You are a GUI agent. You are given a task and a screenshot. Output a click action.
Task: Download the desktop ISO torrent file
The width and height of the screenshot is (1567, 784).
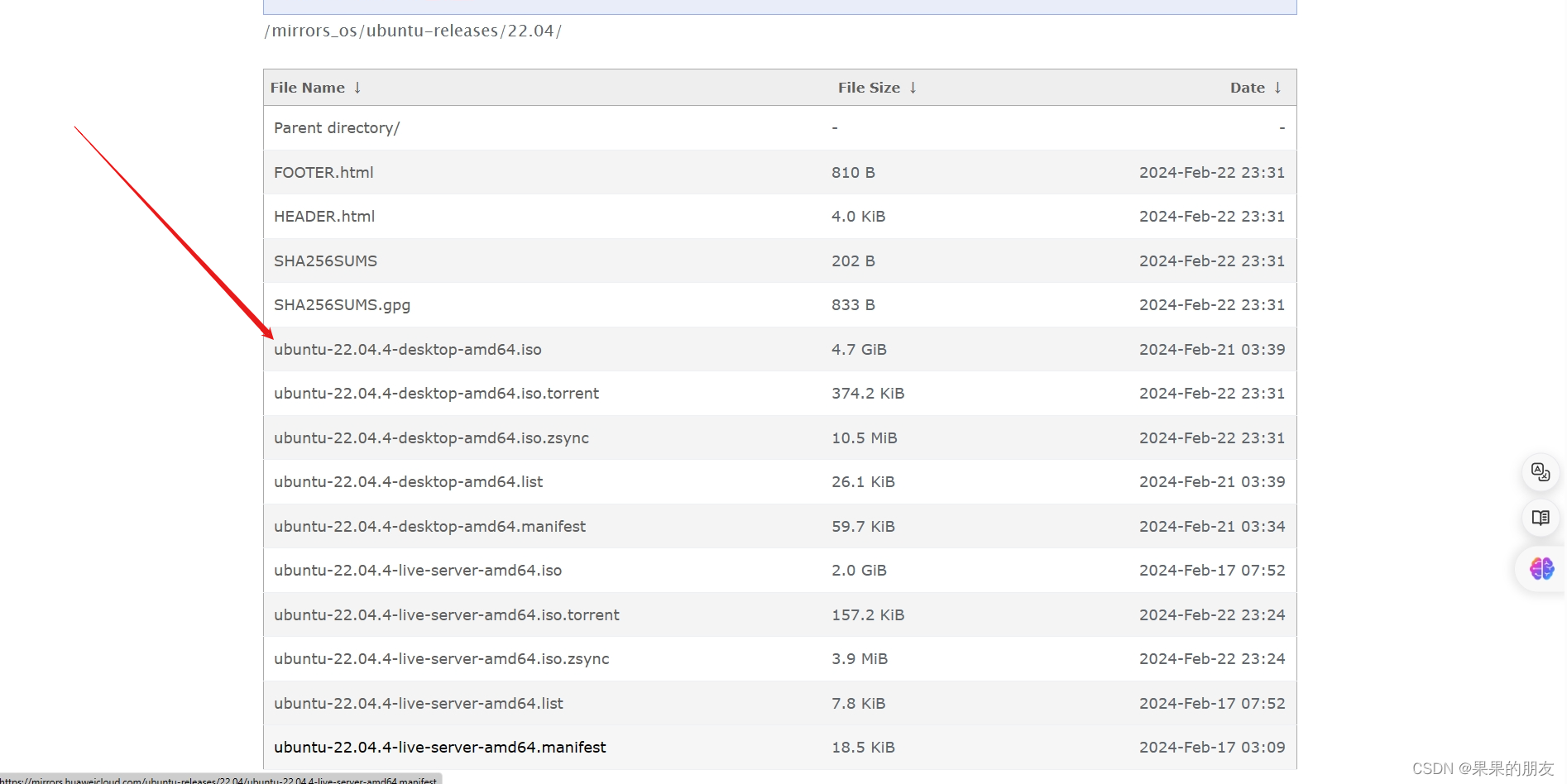coord(436,393)
